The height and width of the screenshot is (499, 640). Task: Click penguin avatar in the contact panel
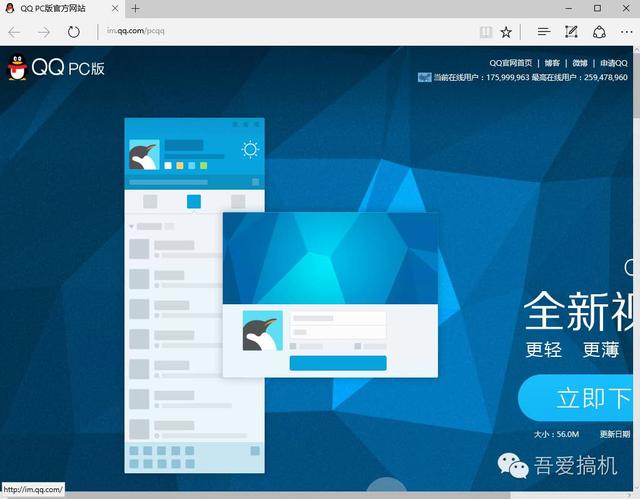(x=144, y=155)
